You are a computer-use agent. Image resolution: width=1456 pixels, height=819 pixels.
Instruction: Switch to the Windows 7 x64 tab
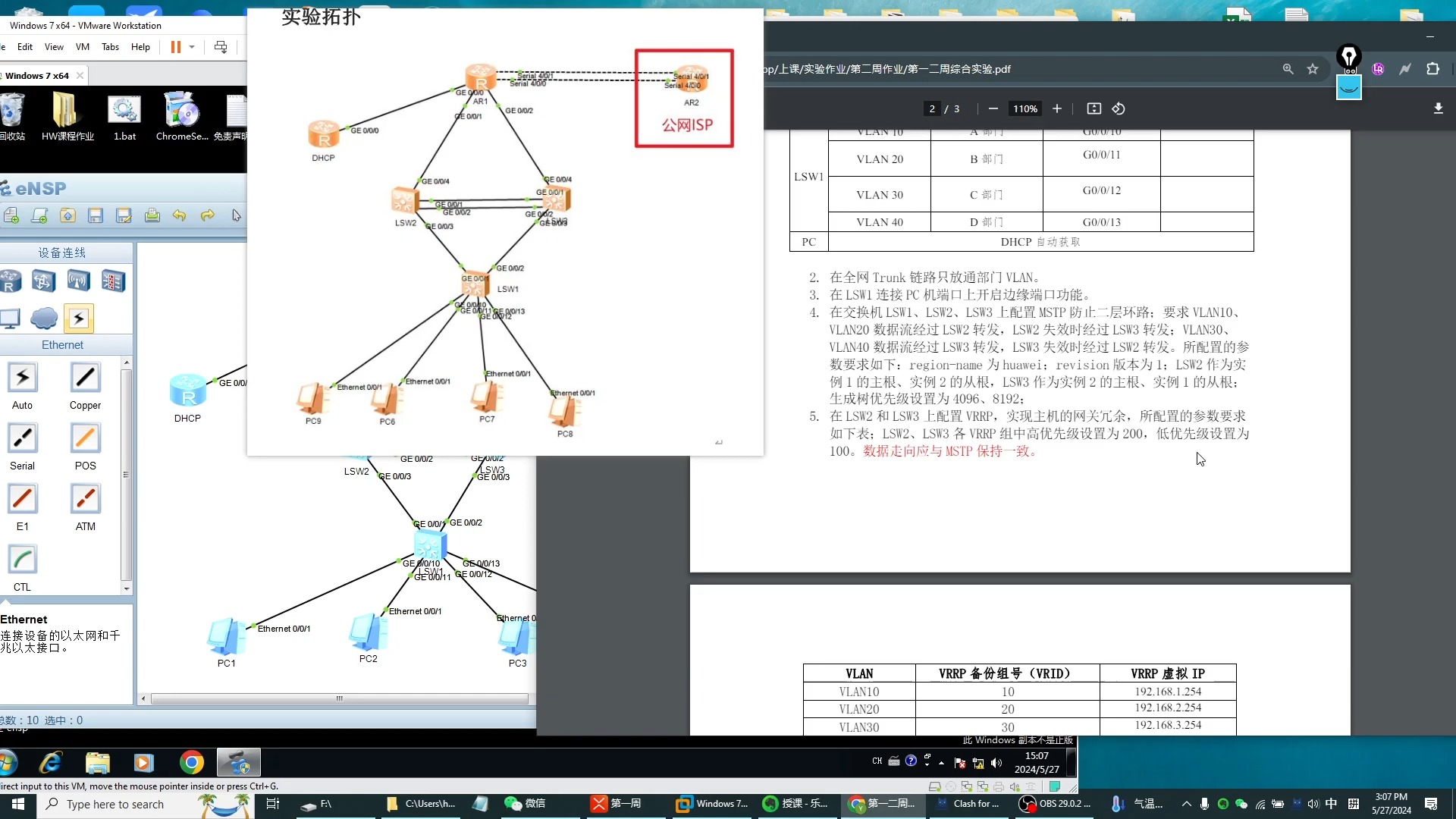pyautogui.click(x=36, y=76)
